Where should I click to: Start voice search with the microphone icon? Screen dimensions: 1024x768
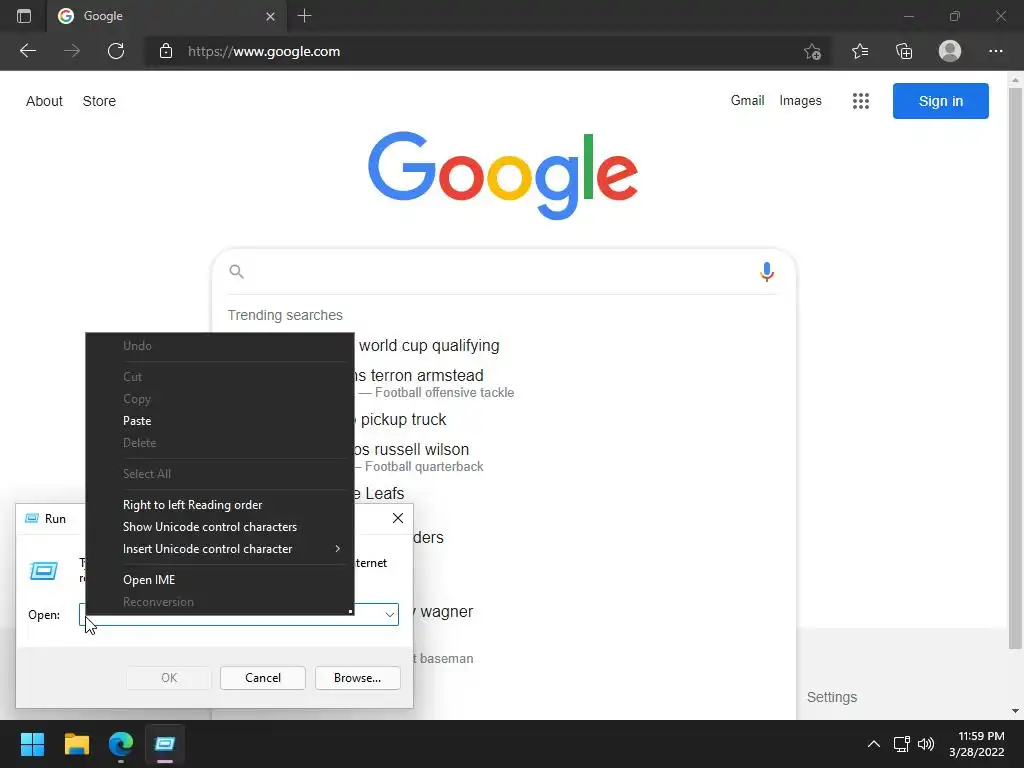pyautogui.click(x=767, y=272)
